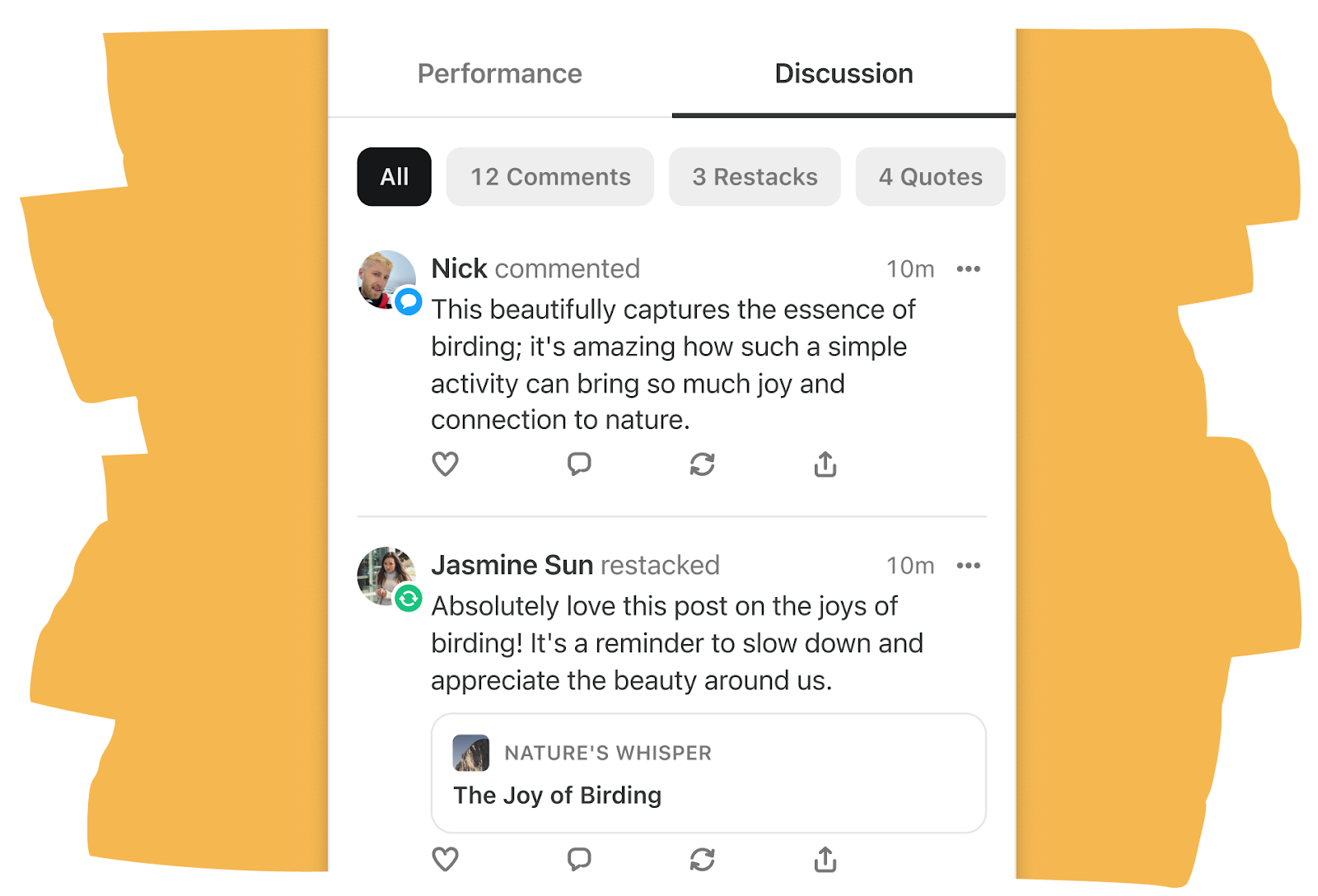The height and width of the screenshot is (896, 1318).
Task: Open the quoted post The Joy of Birding
Action: point(559,796)
